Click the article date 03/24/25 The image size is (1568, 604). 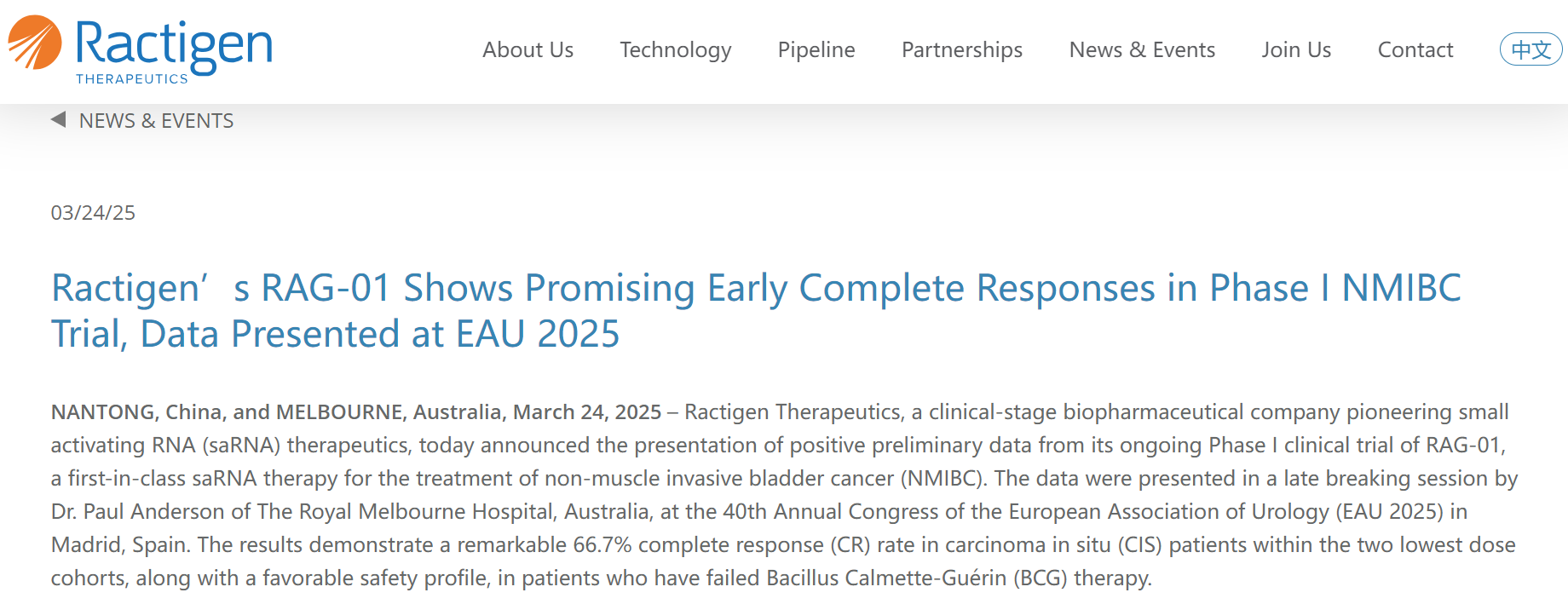point(93,213)
